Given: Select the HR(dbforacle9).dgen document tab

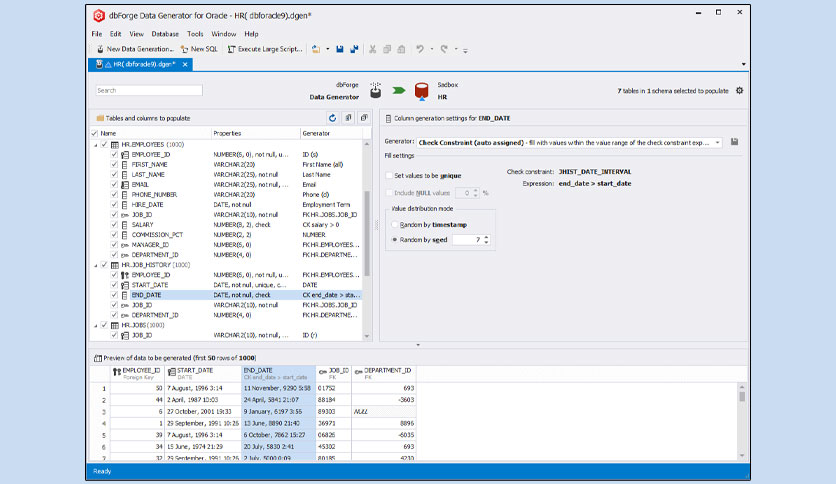Looking at the screenshot, I should pyautogui.click(x=140, y=64).
